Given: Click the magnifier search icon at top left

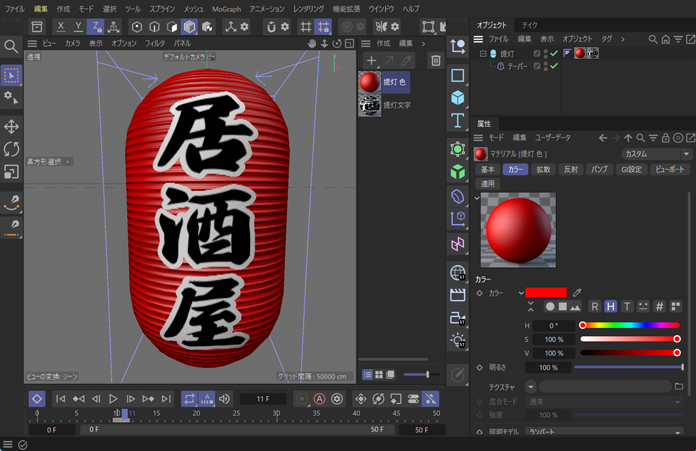Looking at the screenshot, I should (x=12, y=46).
